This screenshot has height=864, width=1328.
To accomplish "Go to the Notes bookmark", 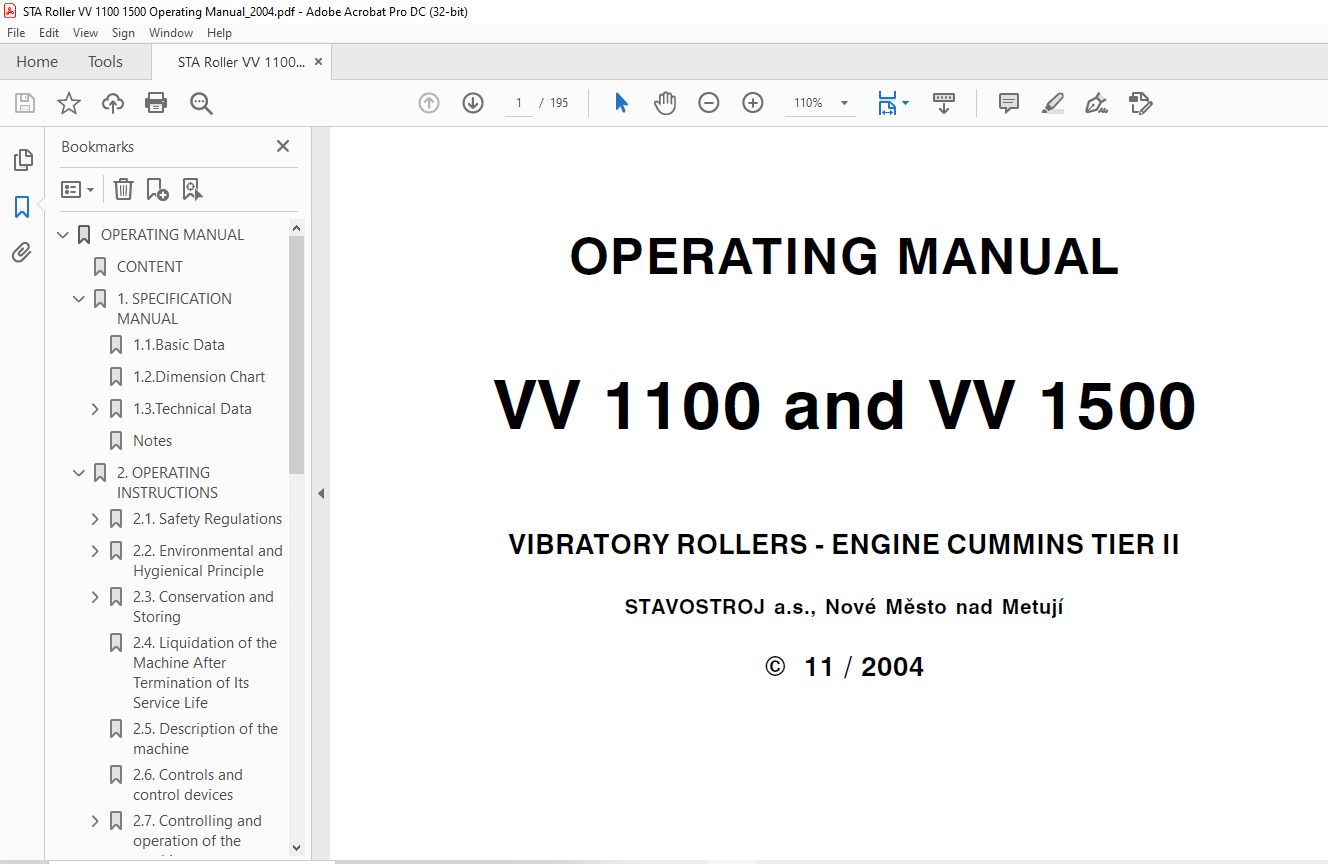I will [152, 441].
